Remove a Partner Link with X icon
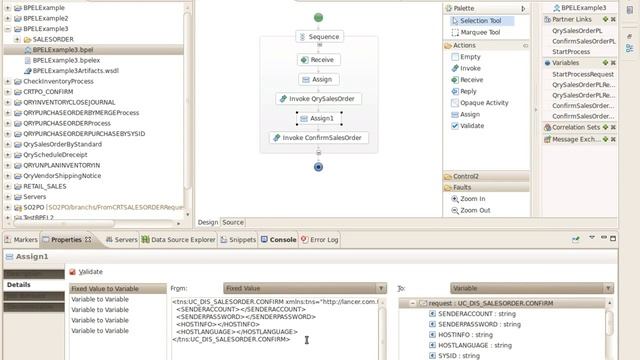640x360 pixels. pos(613,19)
